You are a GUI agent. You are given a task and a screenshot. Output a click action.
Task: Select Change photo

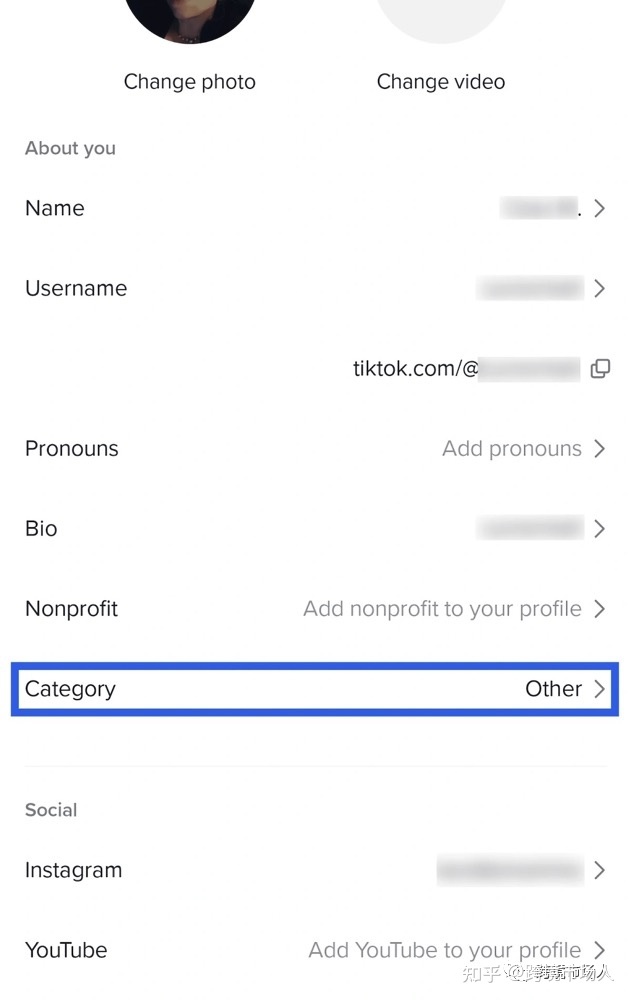pyautogui.click(x=189, y=81)
